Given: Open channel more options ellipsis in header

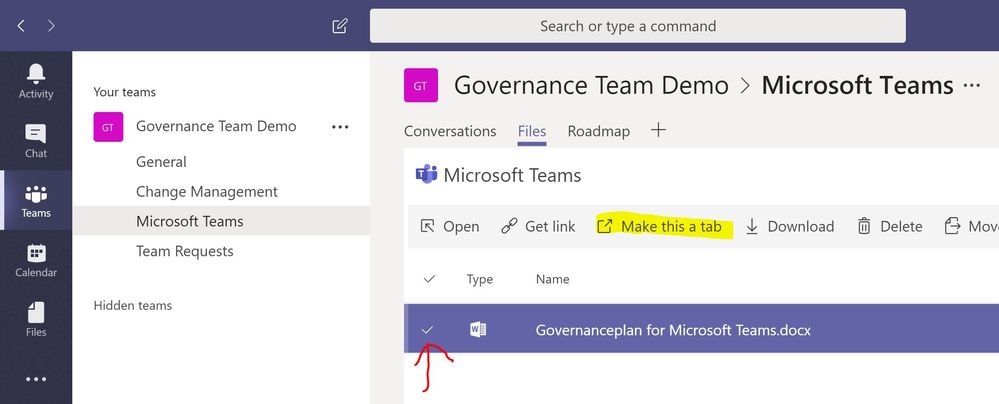Looking at the screenshot, I should [x=972, y=85].
